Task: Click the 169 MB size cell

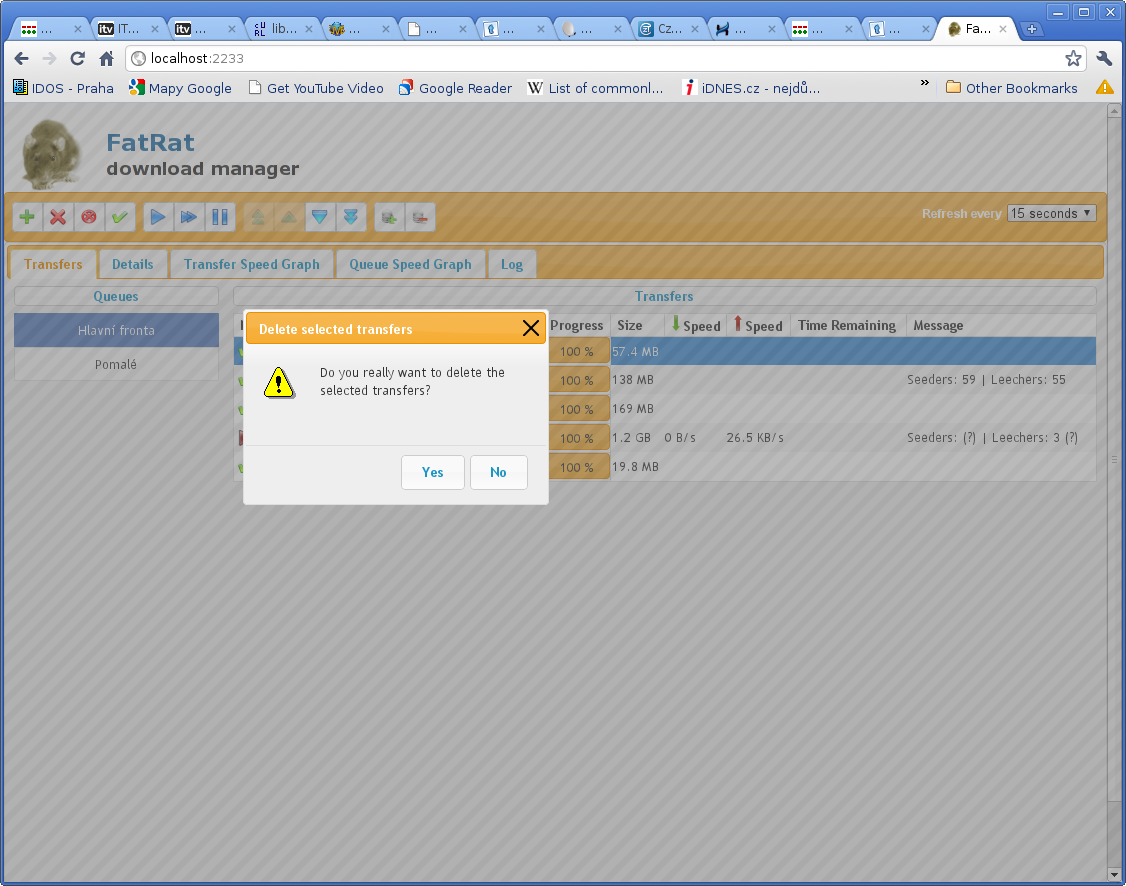Action: (x=633, y=409)
